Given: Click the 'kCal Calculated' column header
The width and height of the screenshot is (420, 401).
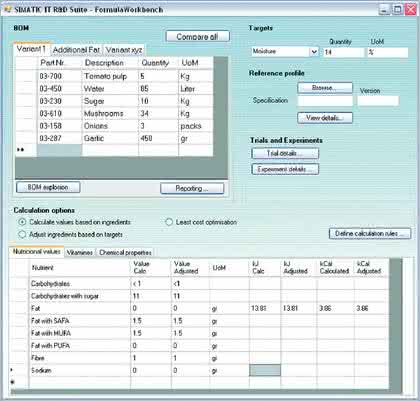Looking at the screenshot, I should pyautogui.click(x=335, y=268).
